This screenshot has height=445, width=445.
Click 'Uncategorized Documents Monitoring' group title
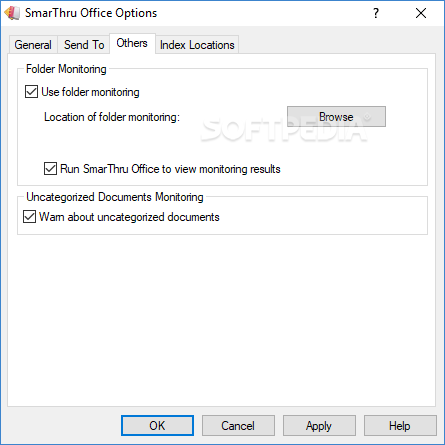(x=115, y=197)
